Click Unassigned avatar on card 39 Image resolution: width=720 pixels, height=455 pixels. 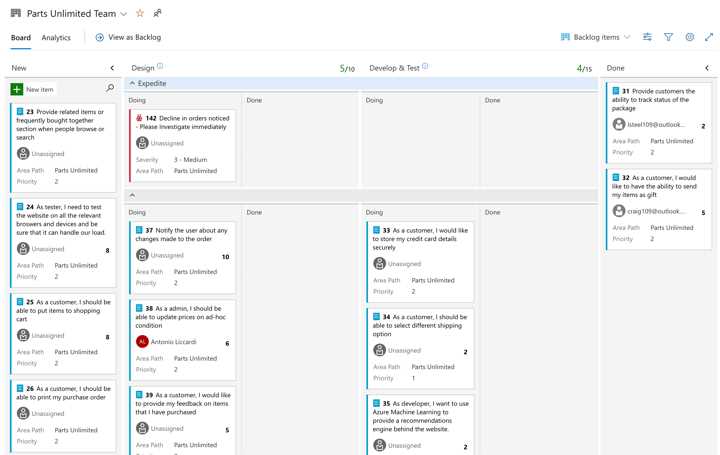pyautogui.click(x=142, y=428)
